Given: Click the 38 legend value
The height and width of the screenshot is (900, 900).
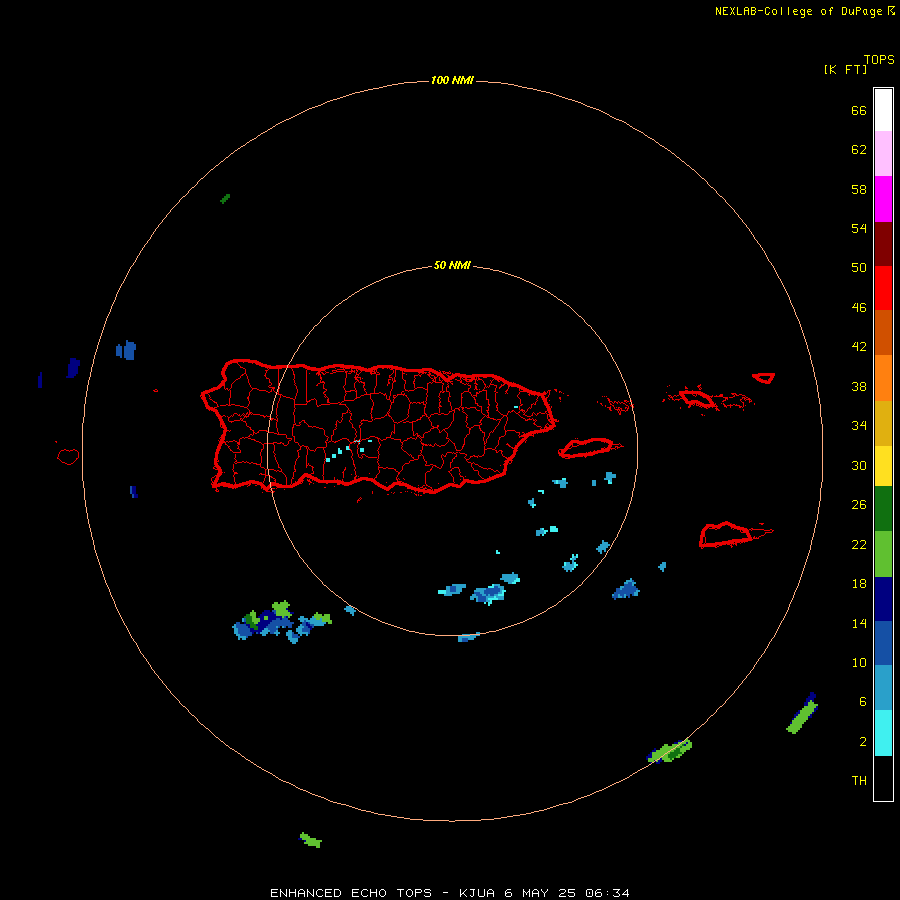Looking at the screenshot, I should [859, 386].
